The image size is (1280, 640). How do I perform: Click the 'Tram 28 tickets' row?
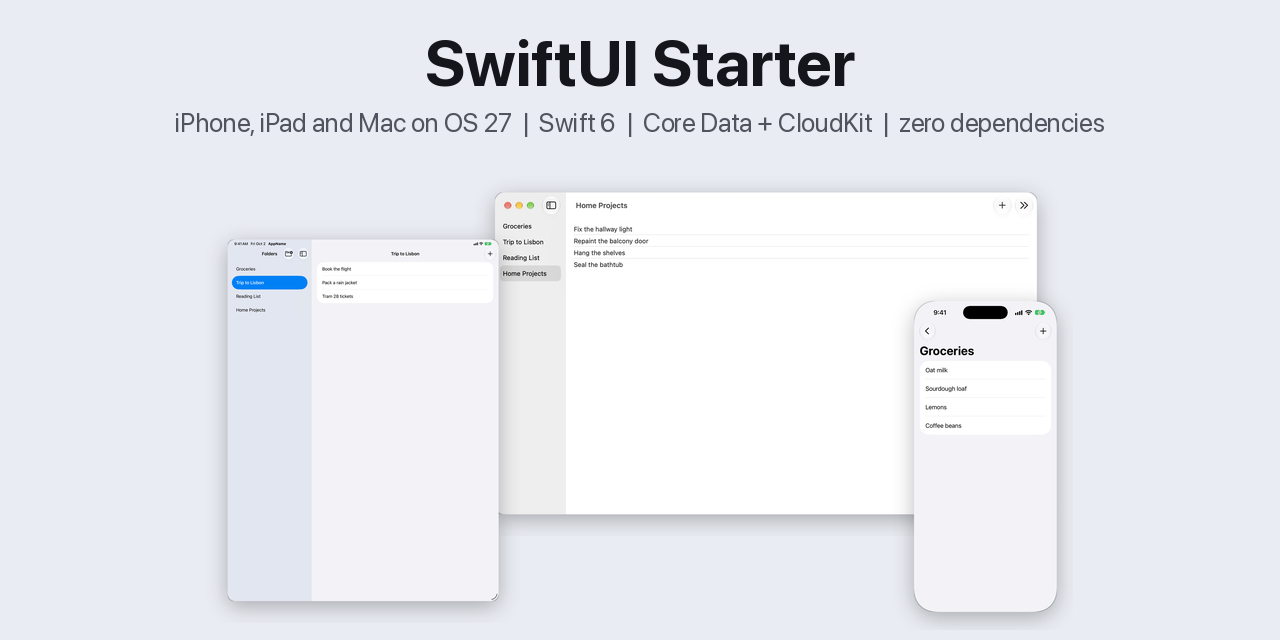(x=405, y=296)
